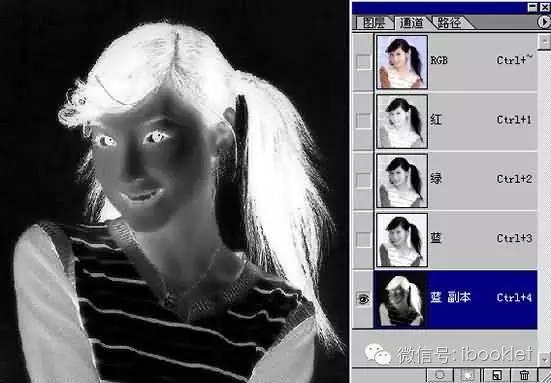The height and width of the screenshot is (383, 551).
Task: Select the RGB channel thumbnail
Action: click(402, 62)
